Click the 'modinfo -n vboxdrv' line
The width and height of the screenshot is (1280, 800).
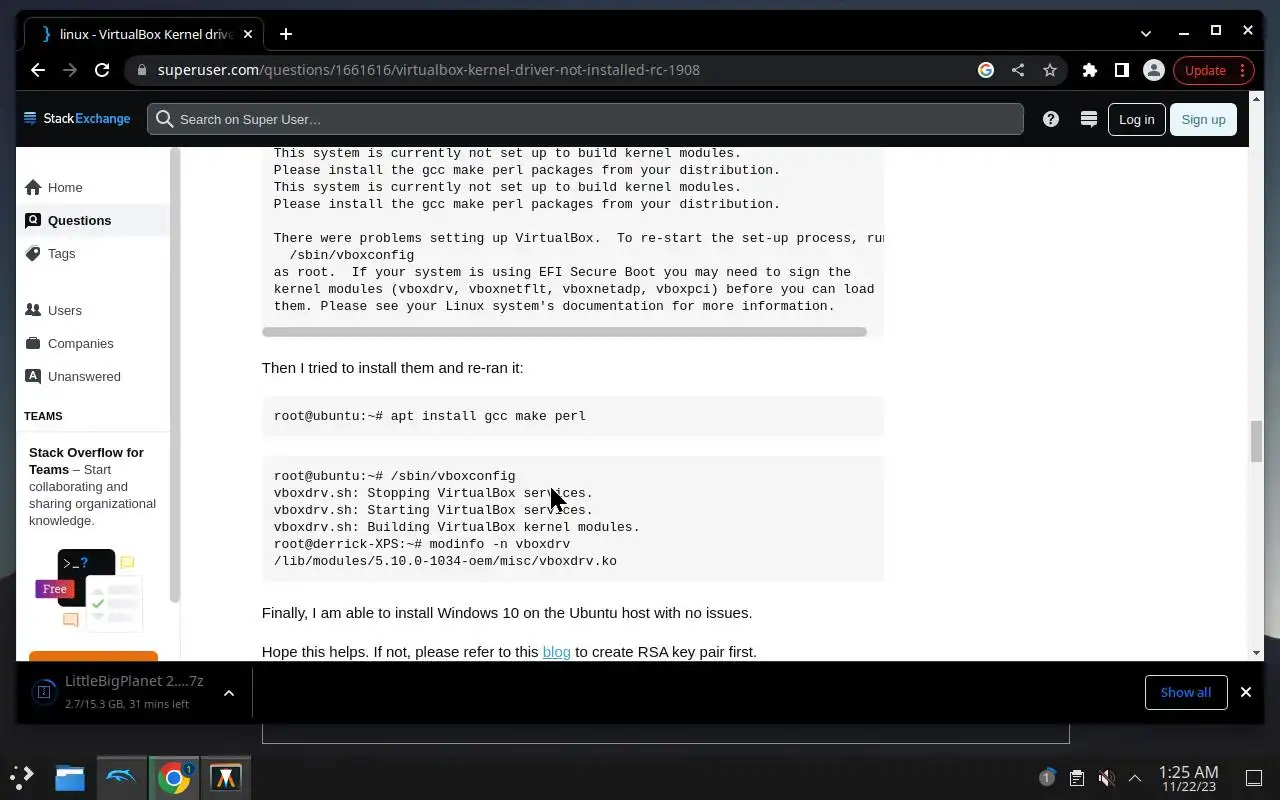point(422,544)
